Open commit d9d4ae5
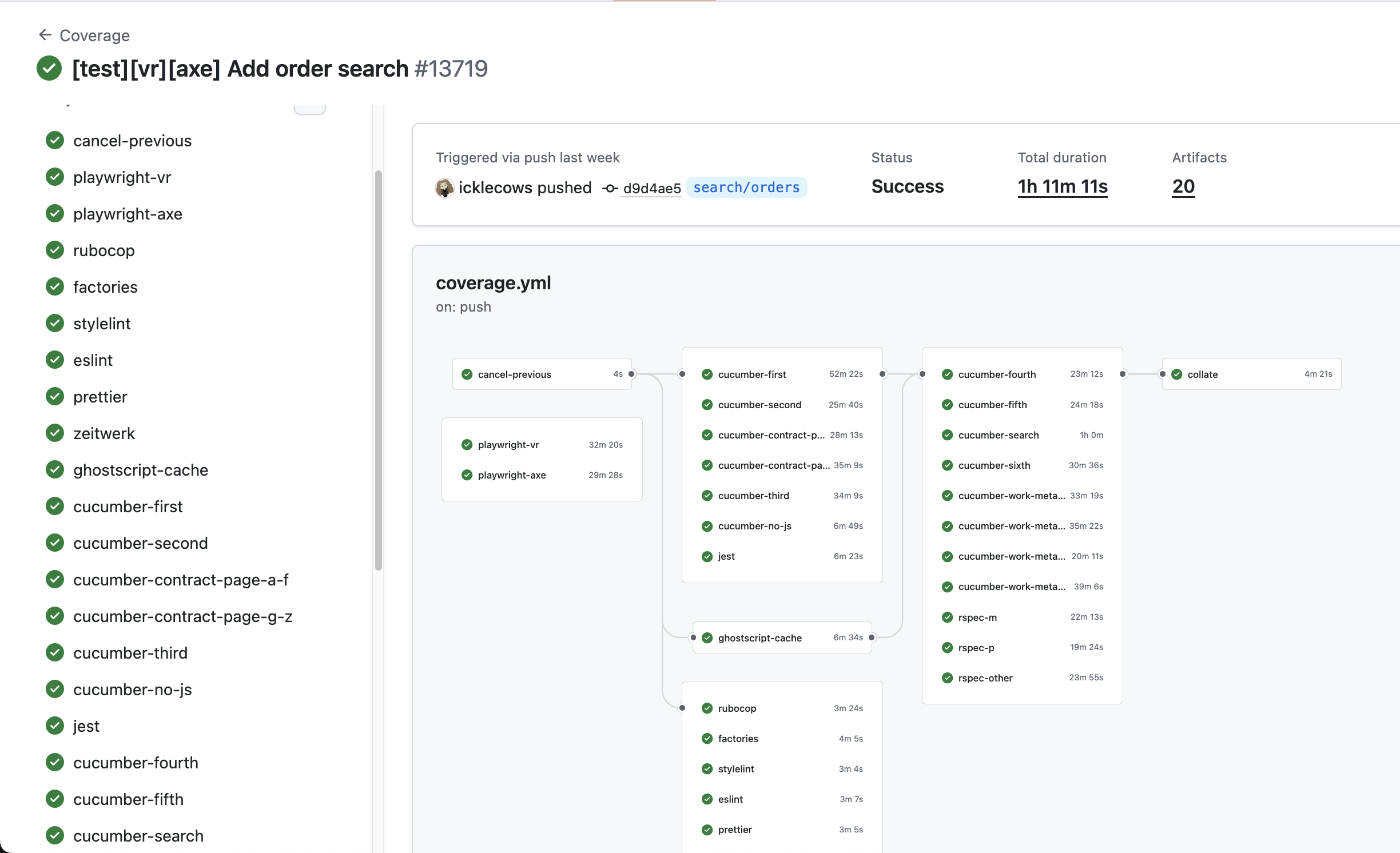Image resolution: width=1400 pixels, height=853 pixels. 651,188
